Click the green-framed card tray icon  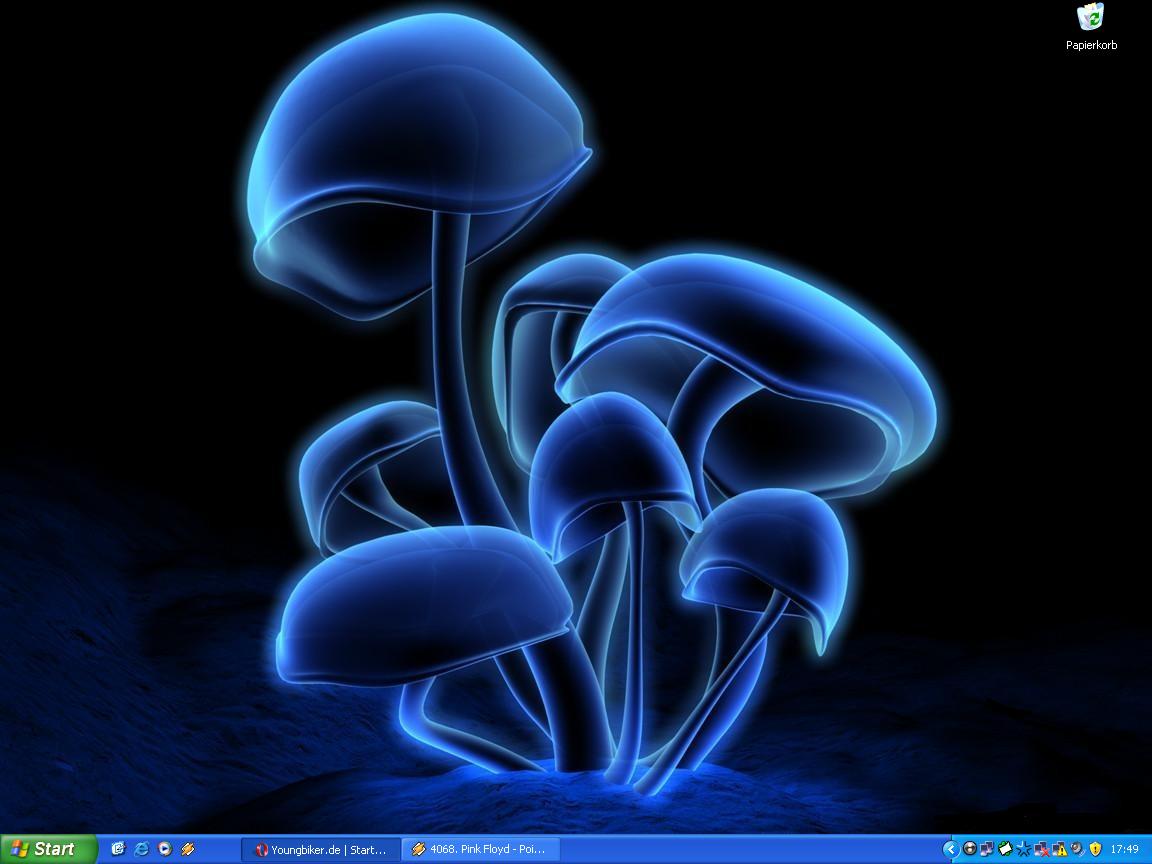1005,849
